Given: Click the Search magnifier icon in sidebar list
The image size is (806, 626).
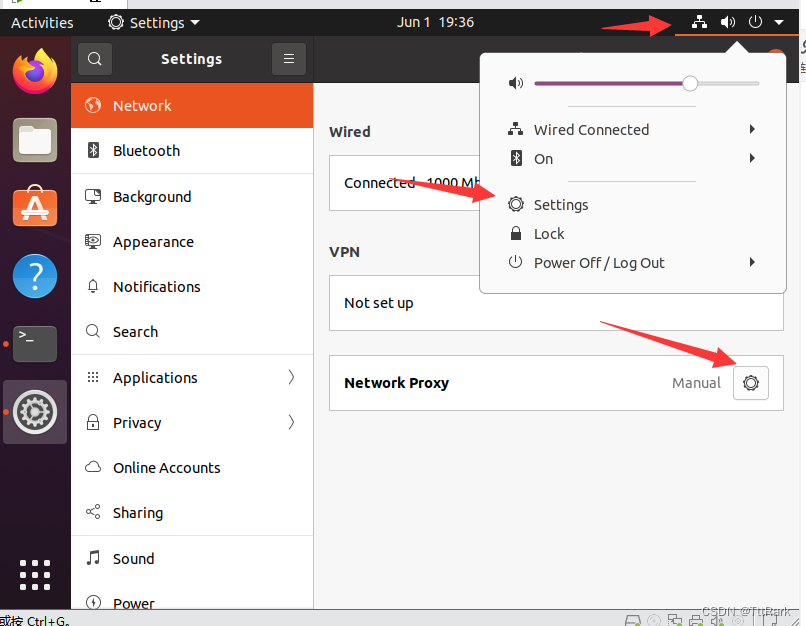Looking at the screenshot, I should 93,331.
